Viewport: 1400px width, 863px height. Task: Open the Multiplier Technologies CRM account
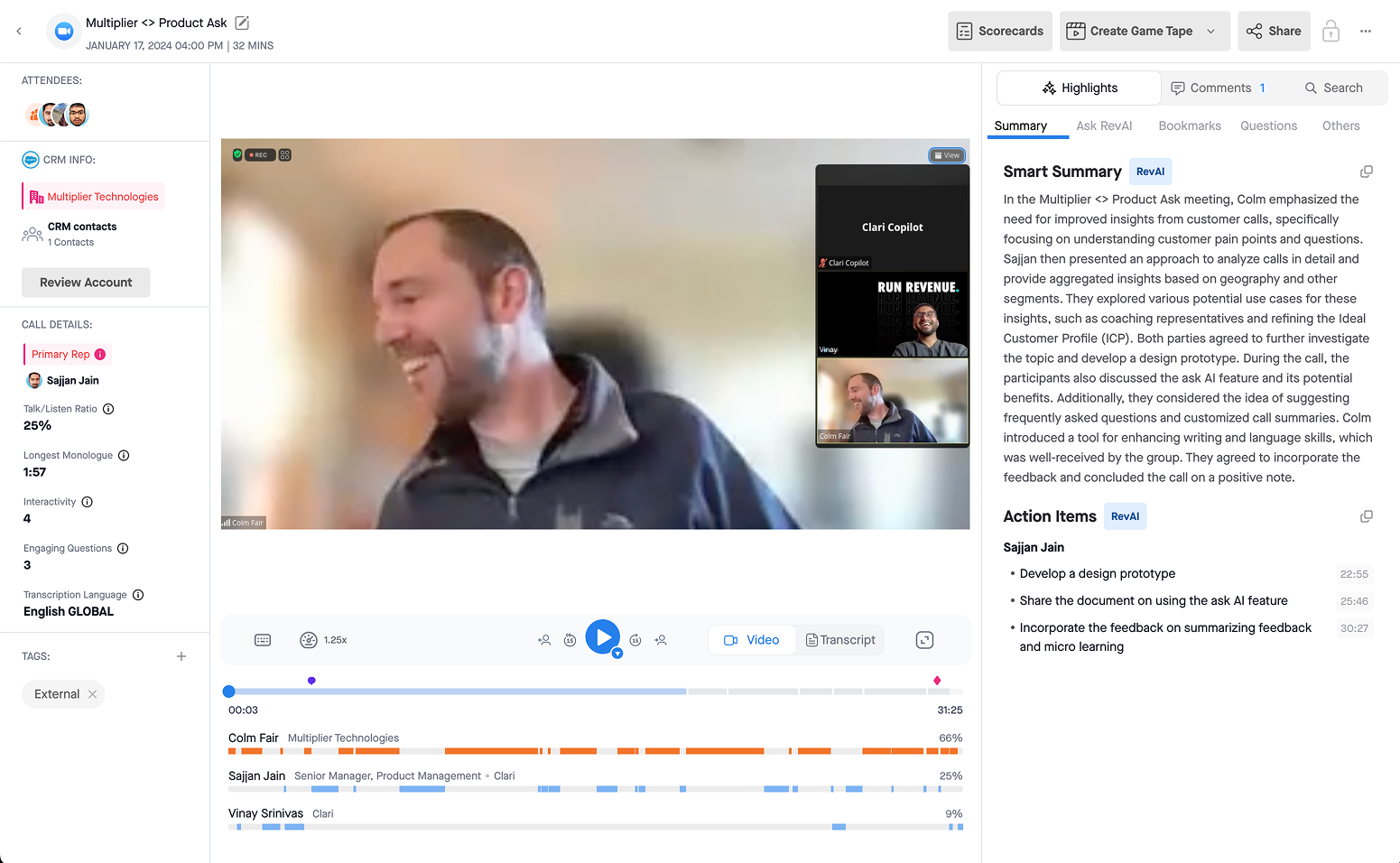94,196
